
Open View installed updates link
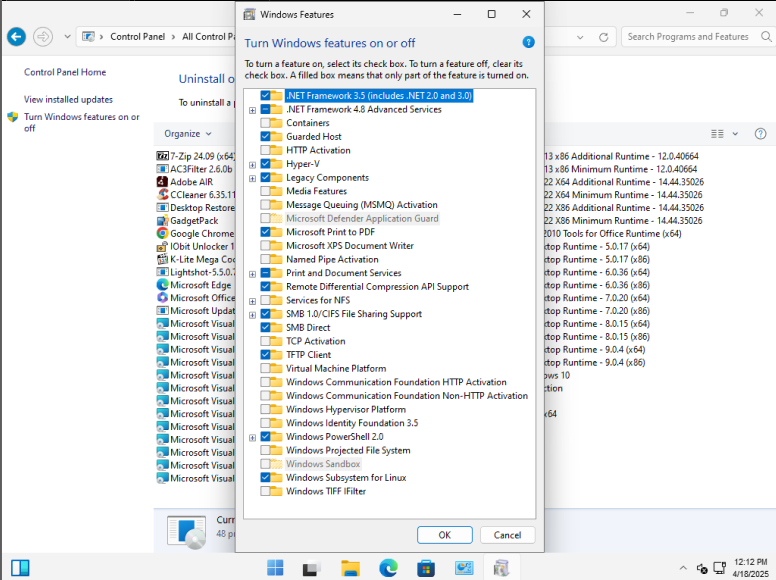[68, 99]
